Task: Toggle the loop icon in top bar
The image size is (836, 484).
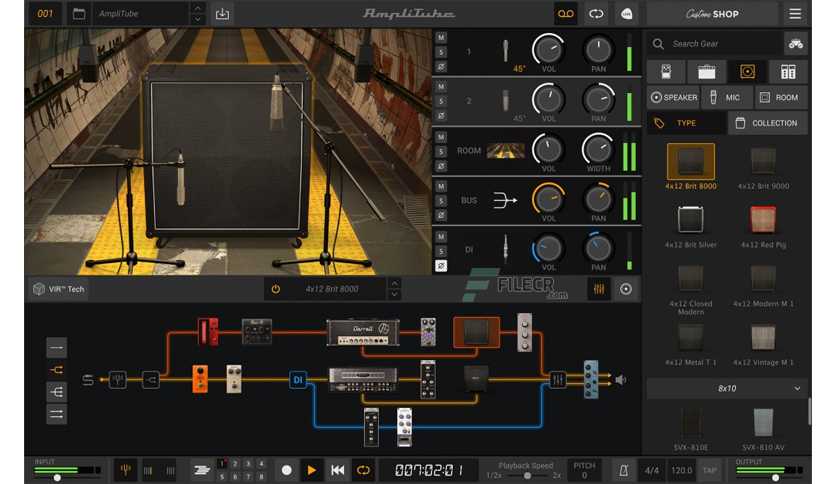Action: pyautogui.click(x=596, y=14)
